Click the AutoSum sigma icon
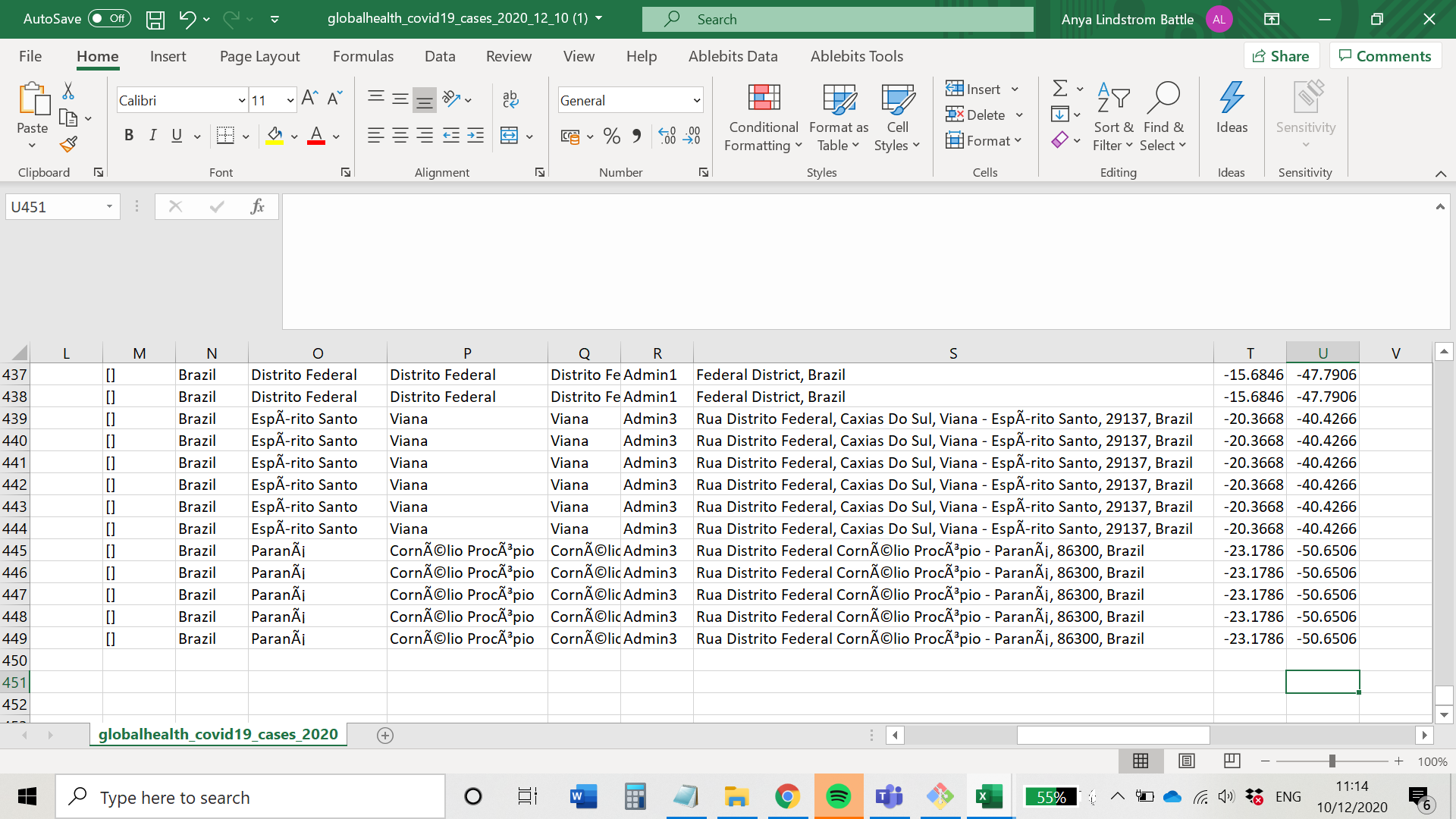 point(1060,89)
